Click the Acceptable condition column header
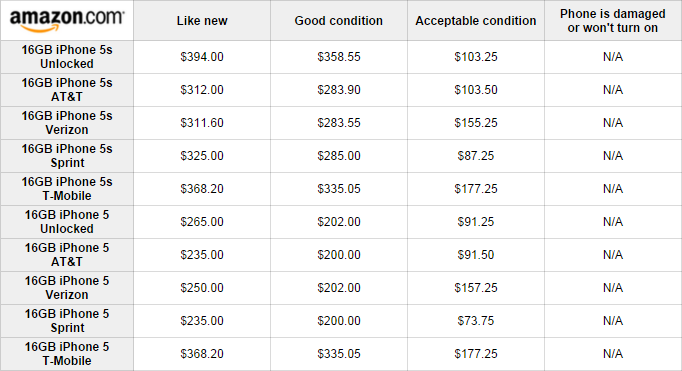 point(476,21)
